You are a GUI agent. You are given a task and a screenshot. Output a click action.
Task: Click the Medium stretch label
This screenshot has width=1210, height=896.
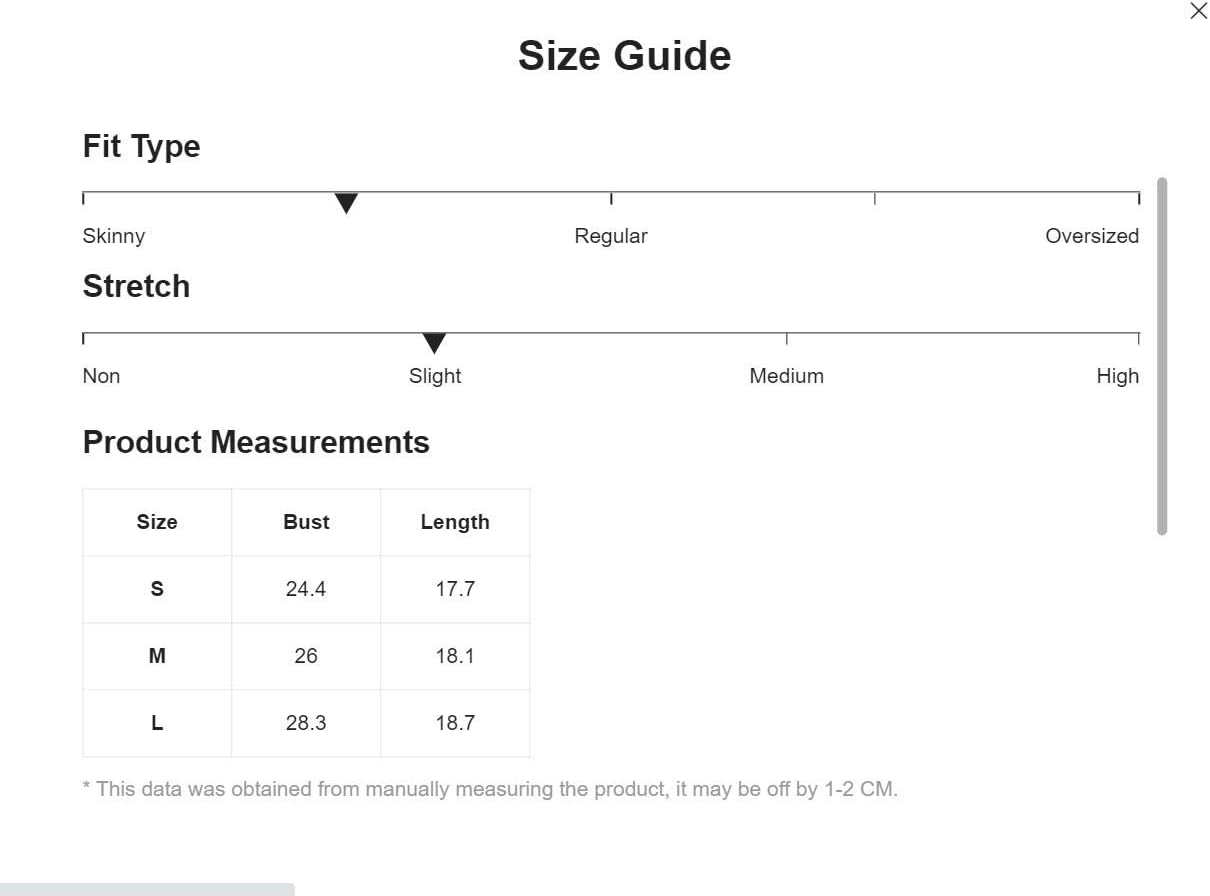tap(786, 376)
